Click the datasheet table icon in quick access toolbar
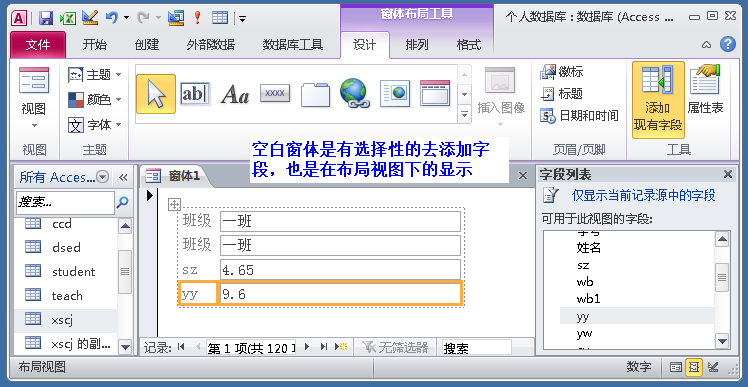This screenshot has width=748, height=387. point(220,18)
